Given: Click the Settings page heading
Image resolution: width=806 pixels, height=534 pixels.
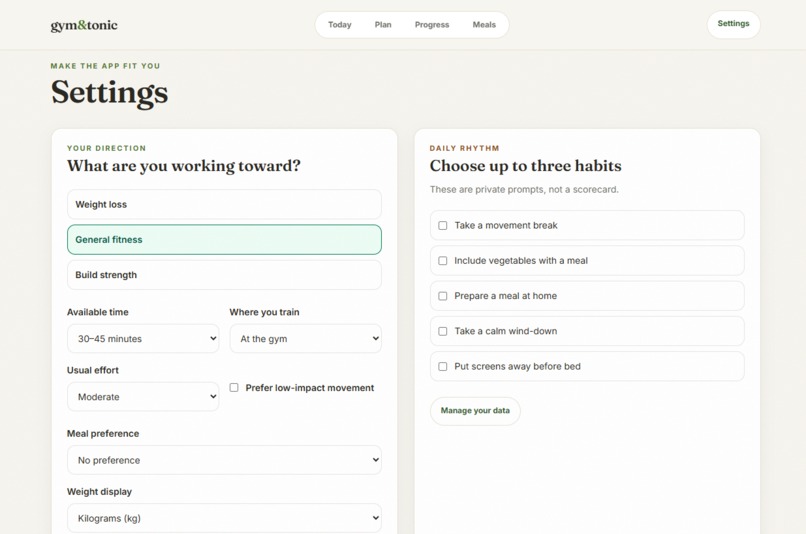Looking at the screenshot, I should (x=109, y=93).
